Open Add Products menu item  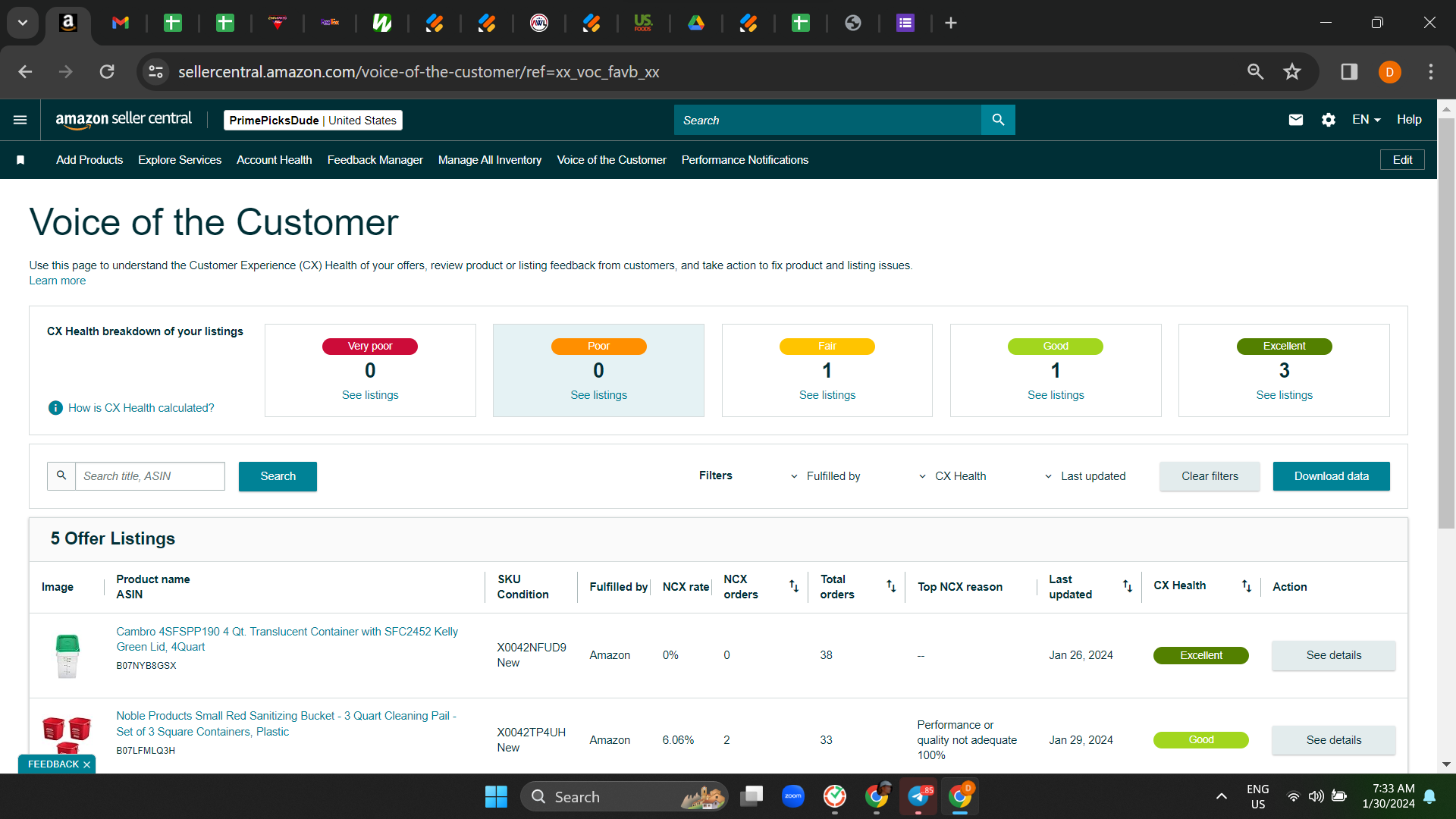89,160
